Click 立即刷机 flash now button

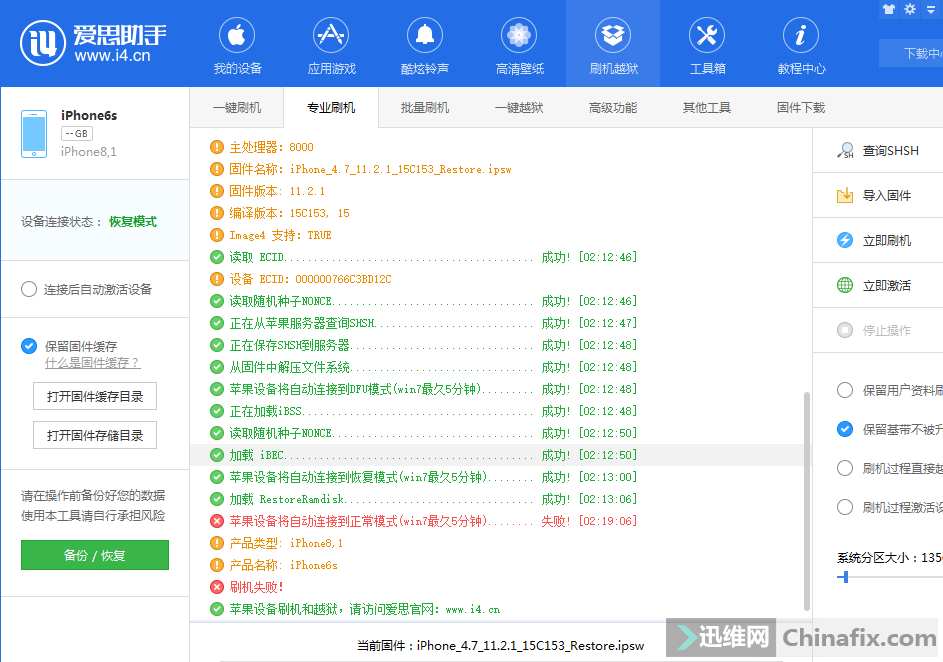[x=886, y=241]
